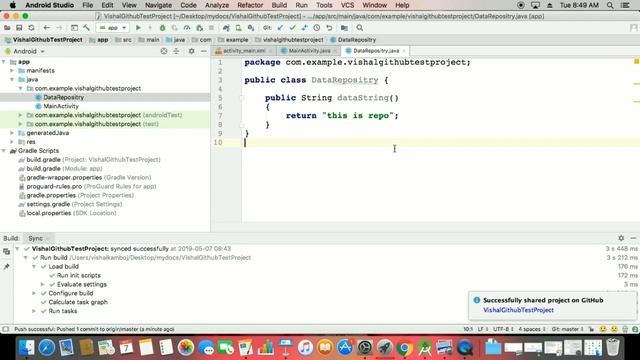Screen dimensions: 640x360
Task: Click UTF-8 encoding in status bar
Action: point(503,329)
